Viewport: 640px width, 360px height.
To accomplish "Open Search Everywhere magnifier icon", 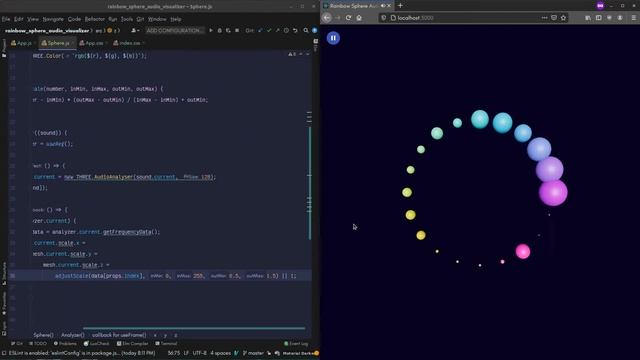I will tap(306, 31).
